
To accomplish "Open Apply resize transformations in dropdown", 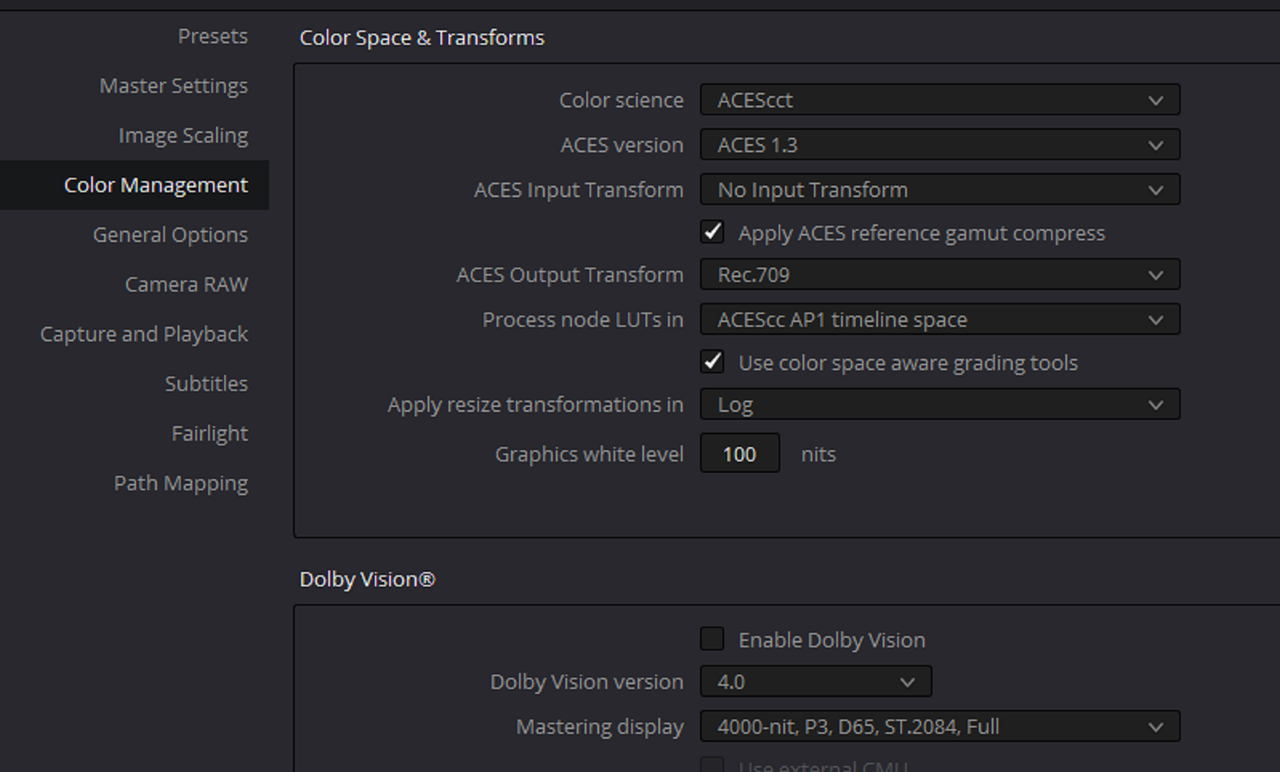I will 940,405.
